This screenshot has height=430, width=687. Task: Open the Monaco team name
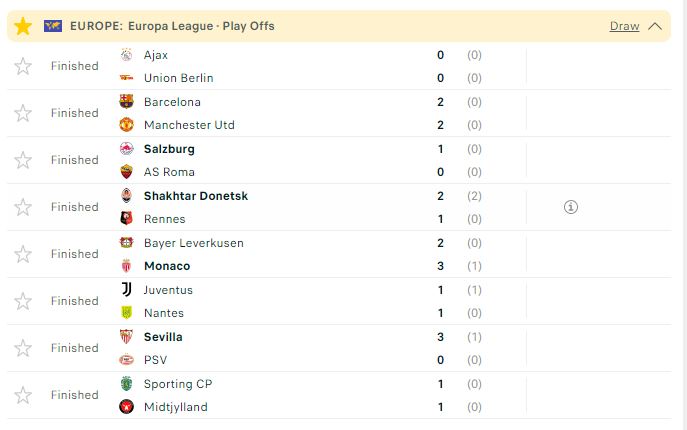coord(167,266)
